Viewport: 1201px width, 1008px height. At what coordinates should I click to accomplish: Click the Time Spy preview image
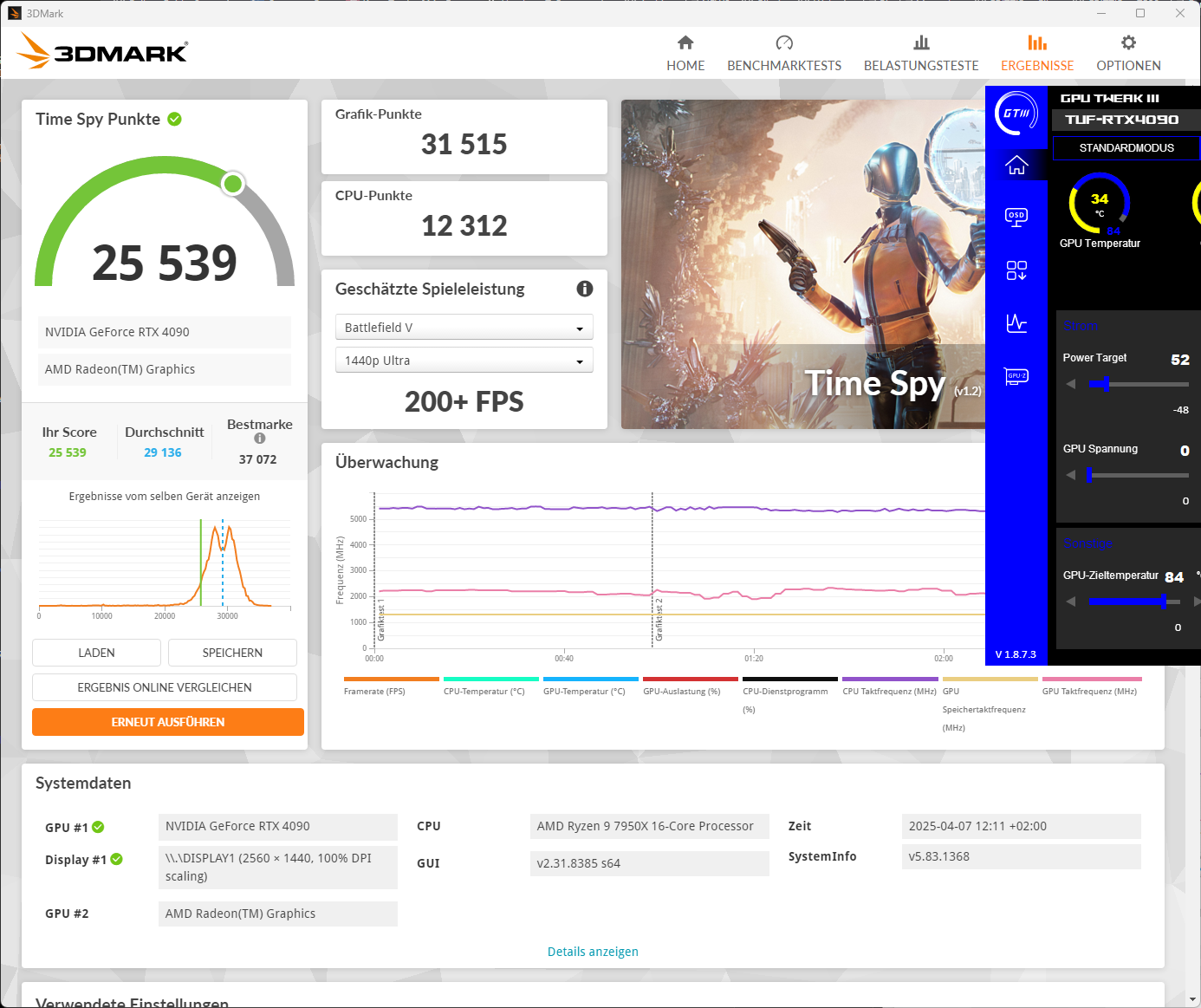[803, 264]
